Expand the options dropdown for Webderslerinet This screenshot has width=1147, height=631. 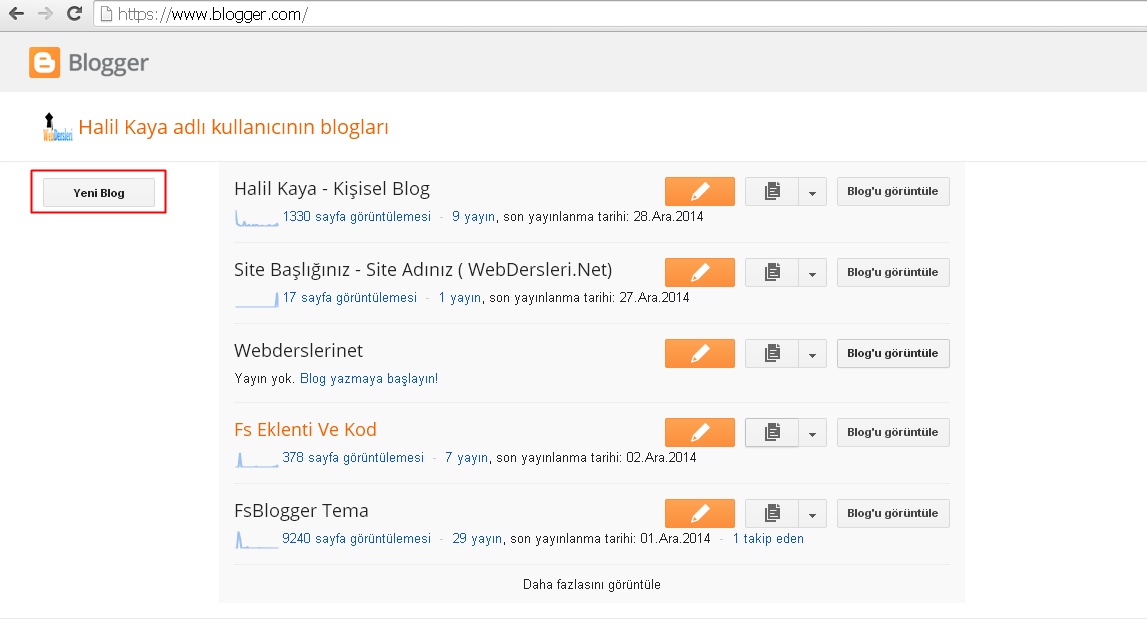[813, 353]
